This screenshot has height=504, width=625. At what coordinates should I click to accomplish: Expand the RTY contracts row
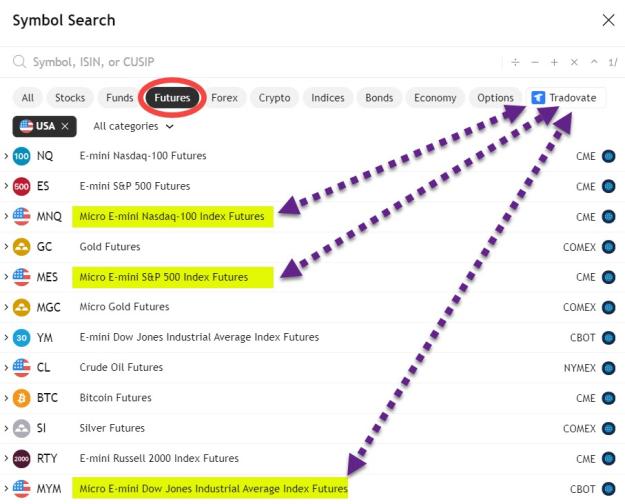click(6, 459)
